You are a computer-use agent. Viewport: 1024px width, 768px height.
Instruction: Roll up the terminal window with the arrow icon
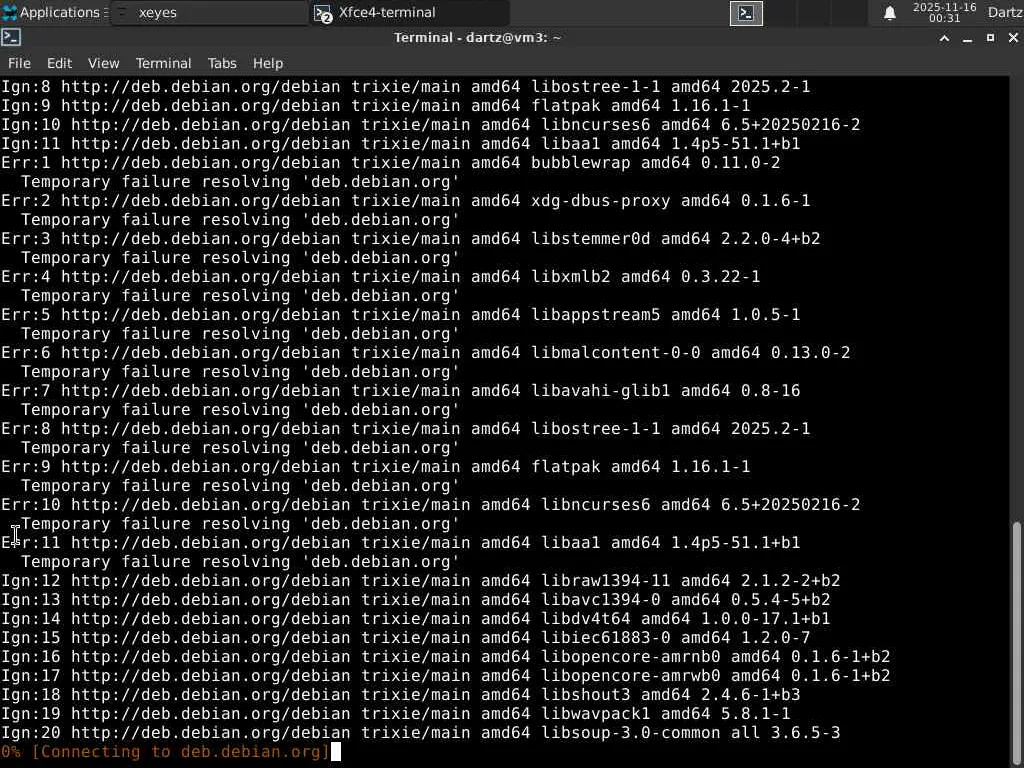tap(944, 39)
